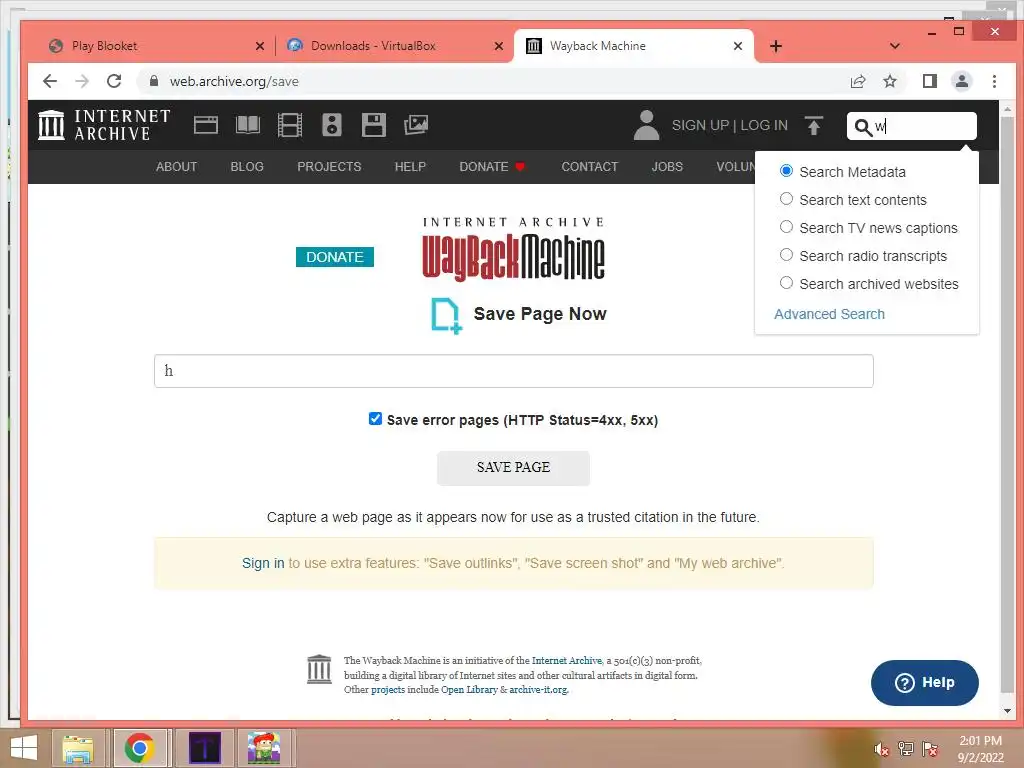Open the projects footer link
1024x768 pixels.
coord(388,690)
